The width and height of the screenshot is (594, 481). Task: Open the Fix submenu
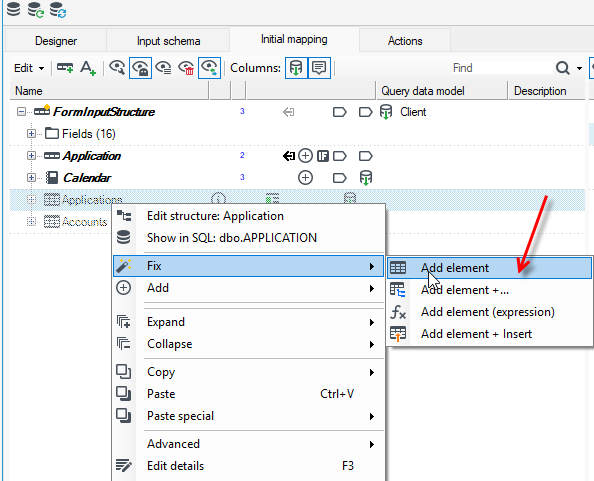[x=249, y=266]
